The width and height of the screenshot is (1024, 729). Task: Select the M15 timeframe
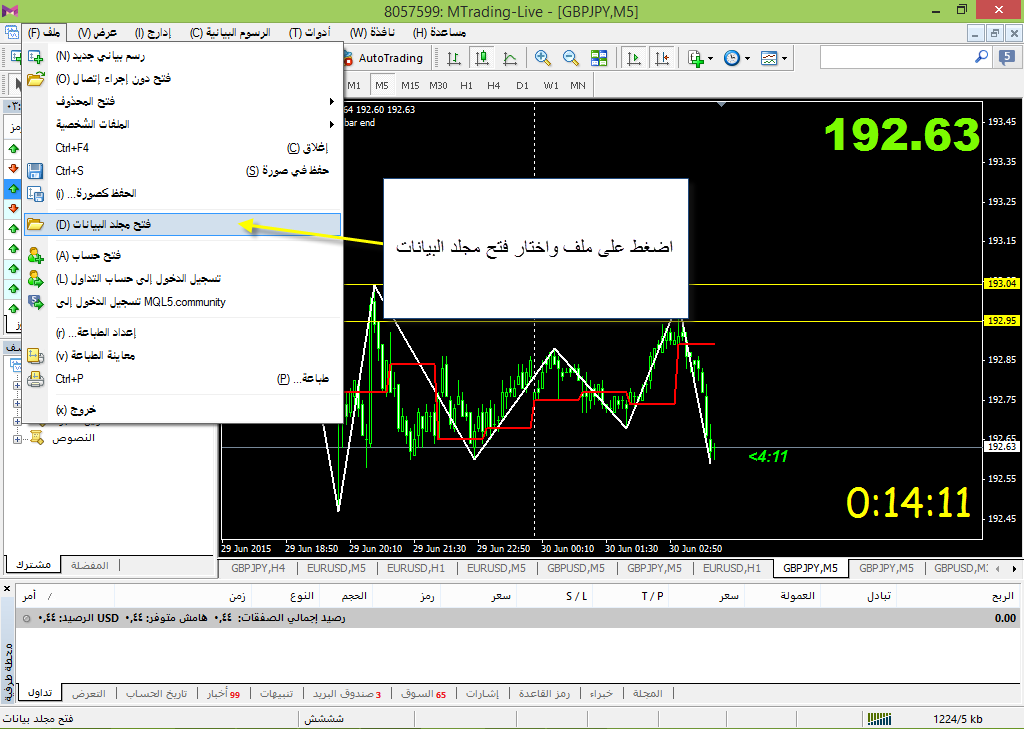click(410, 86)
